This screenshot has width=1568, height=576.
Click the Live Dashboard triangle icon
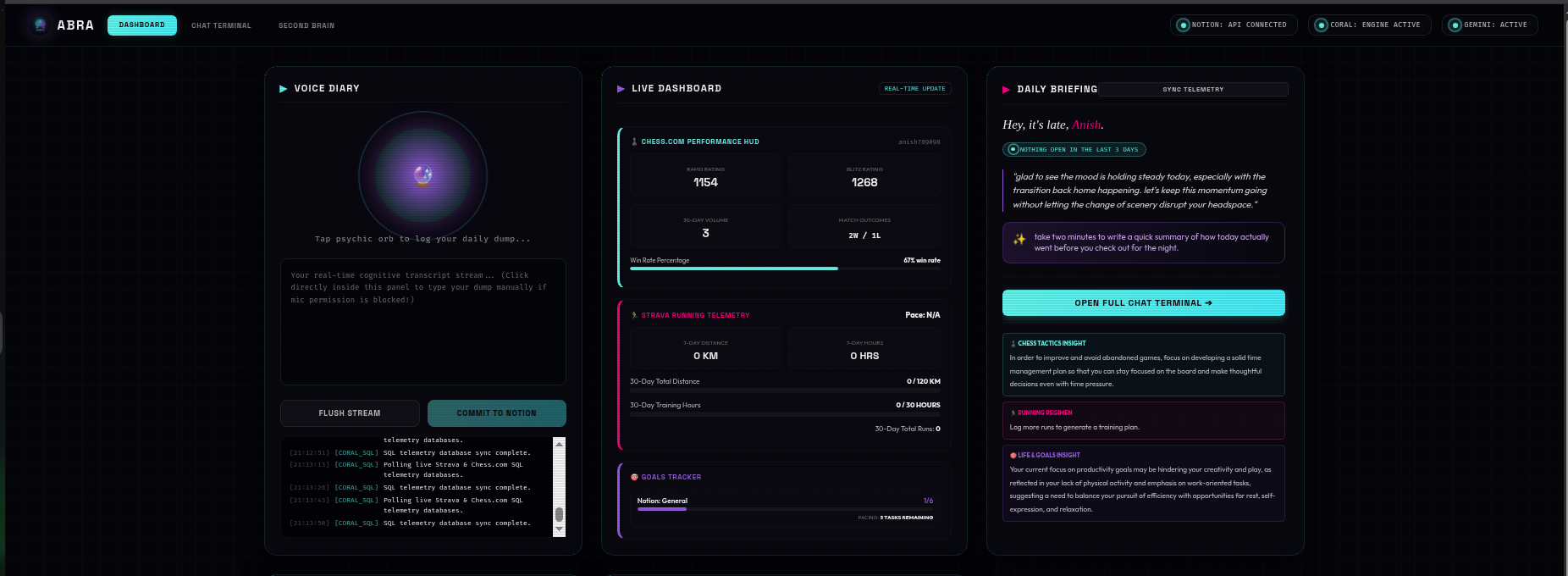(621, 89)
